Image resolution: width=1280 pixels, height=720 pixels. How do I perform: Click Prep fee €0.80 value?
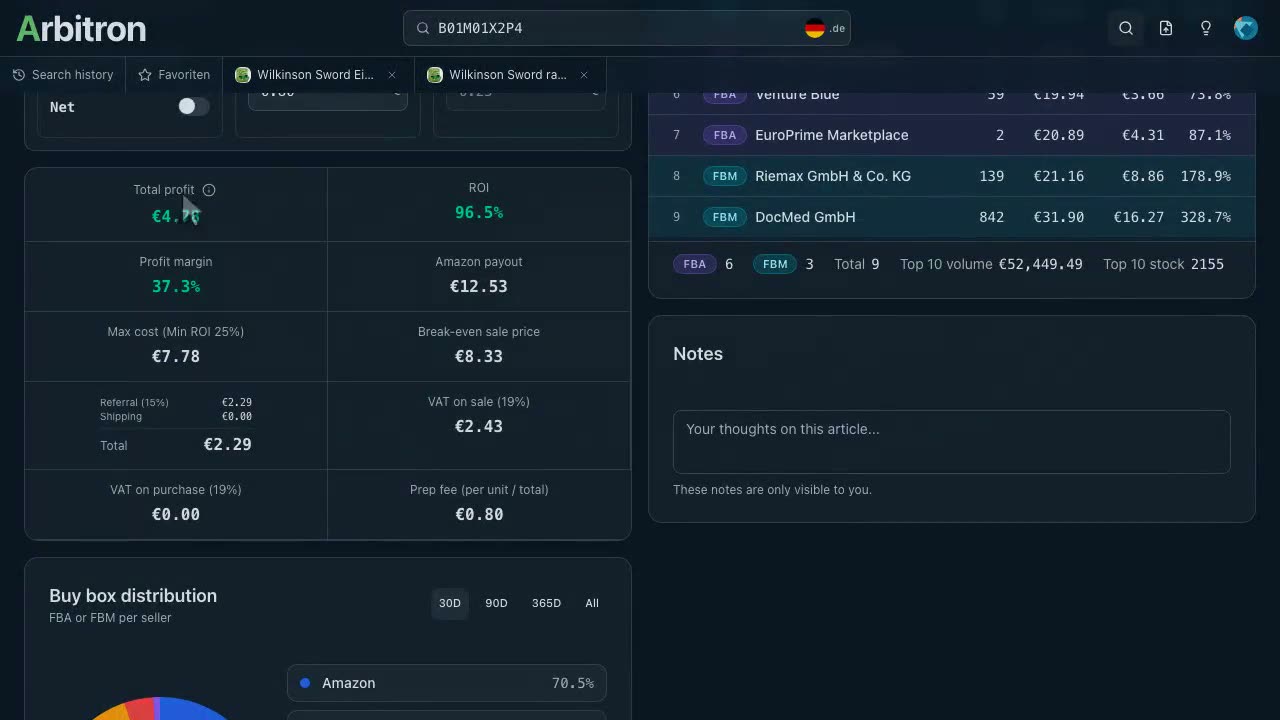(x=479, y=514)
